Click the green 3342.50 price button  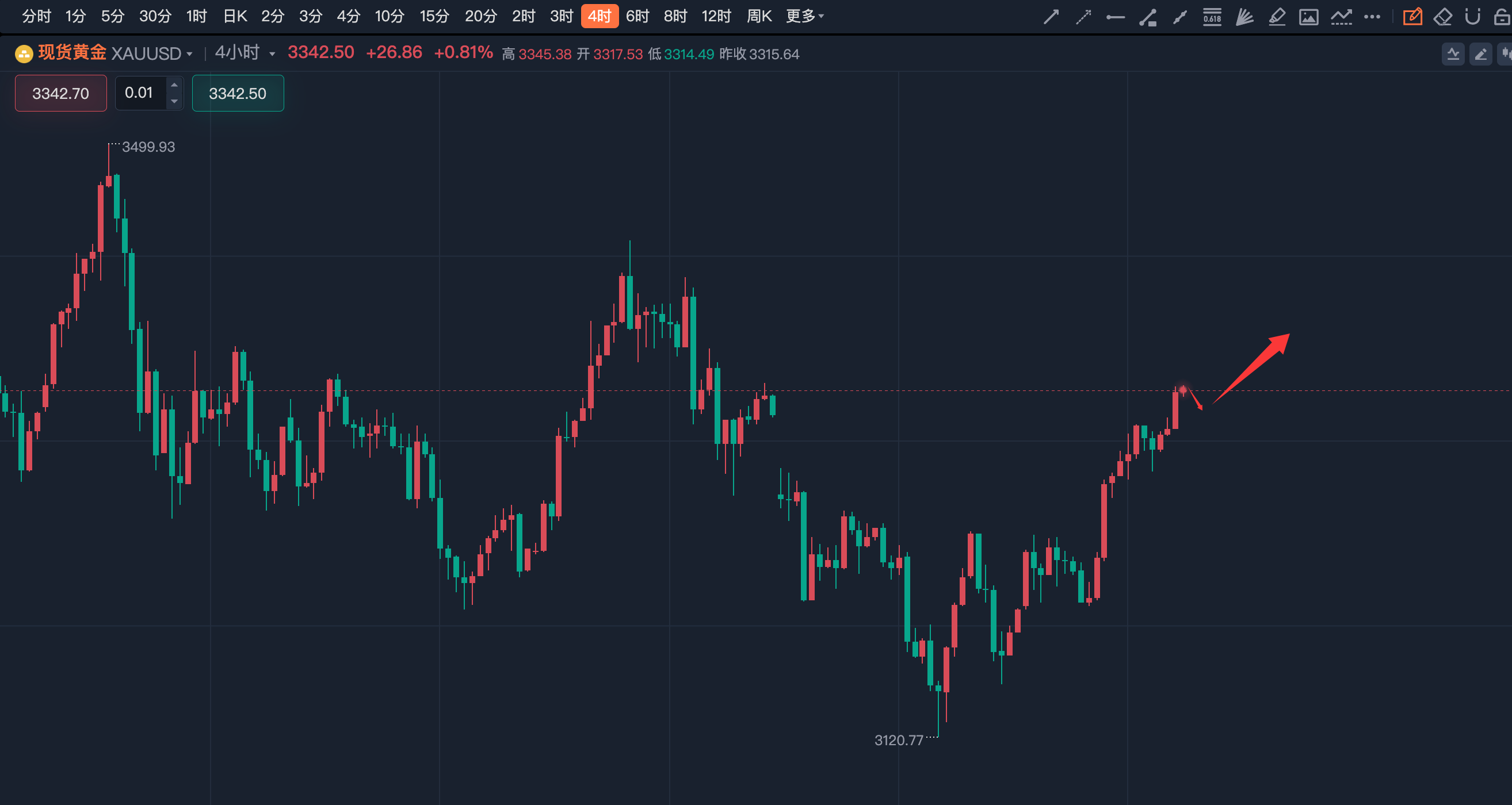coord(238,93)
